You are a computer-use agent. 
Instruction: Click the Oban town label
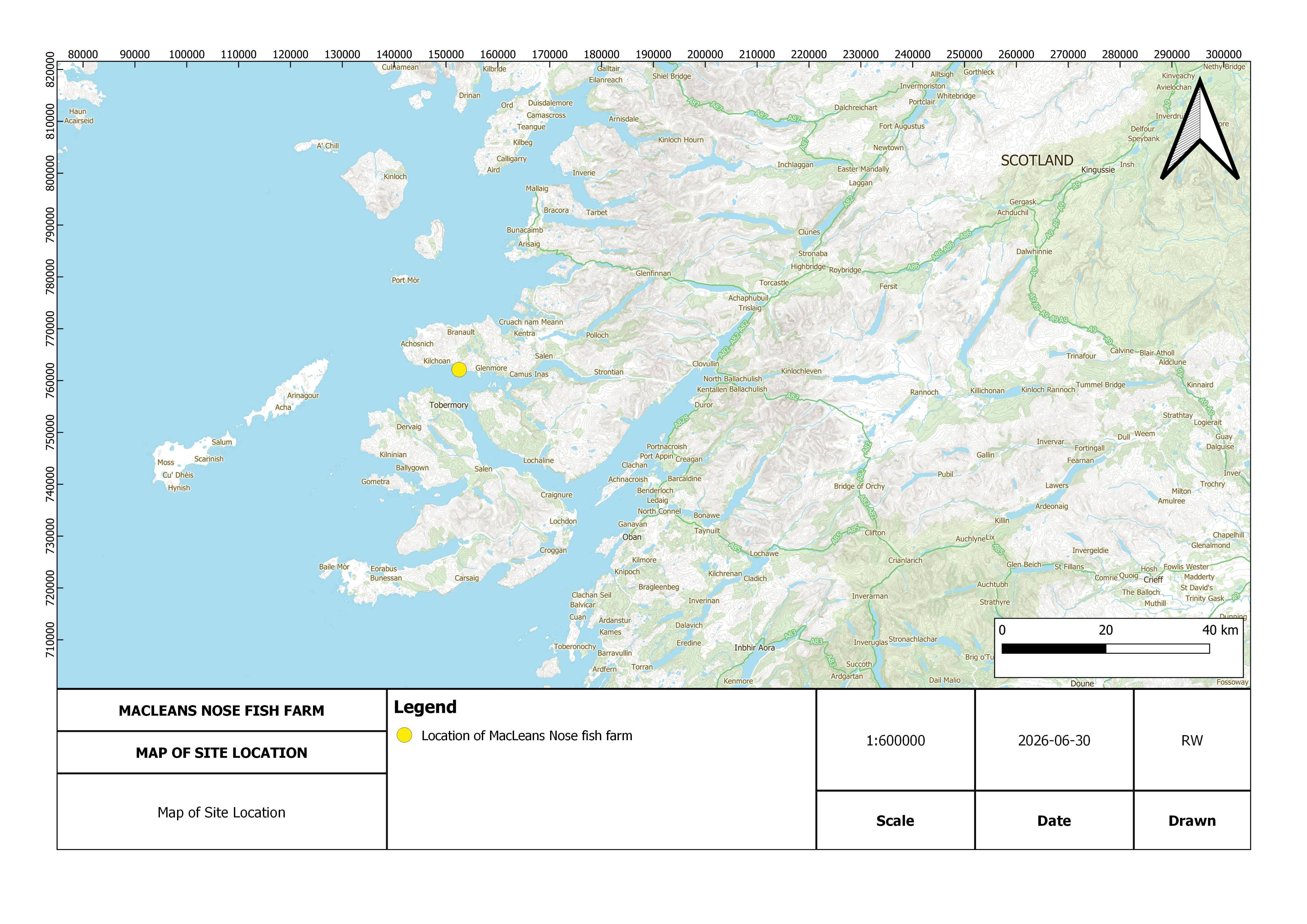[631, 537]
